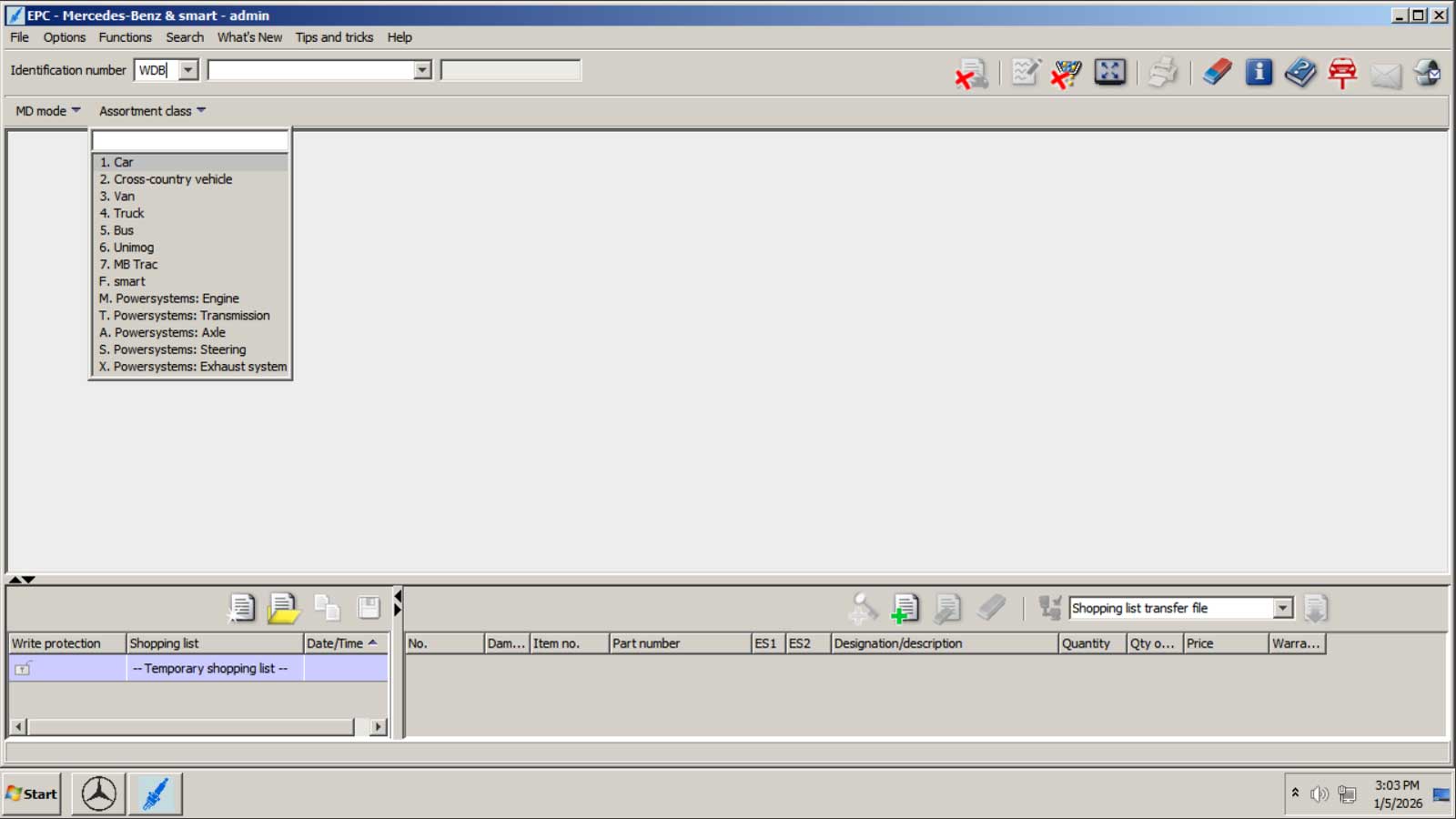Open the blue information icon
This screenshot has width=1456, height=819.
pos(1259,72)
